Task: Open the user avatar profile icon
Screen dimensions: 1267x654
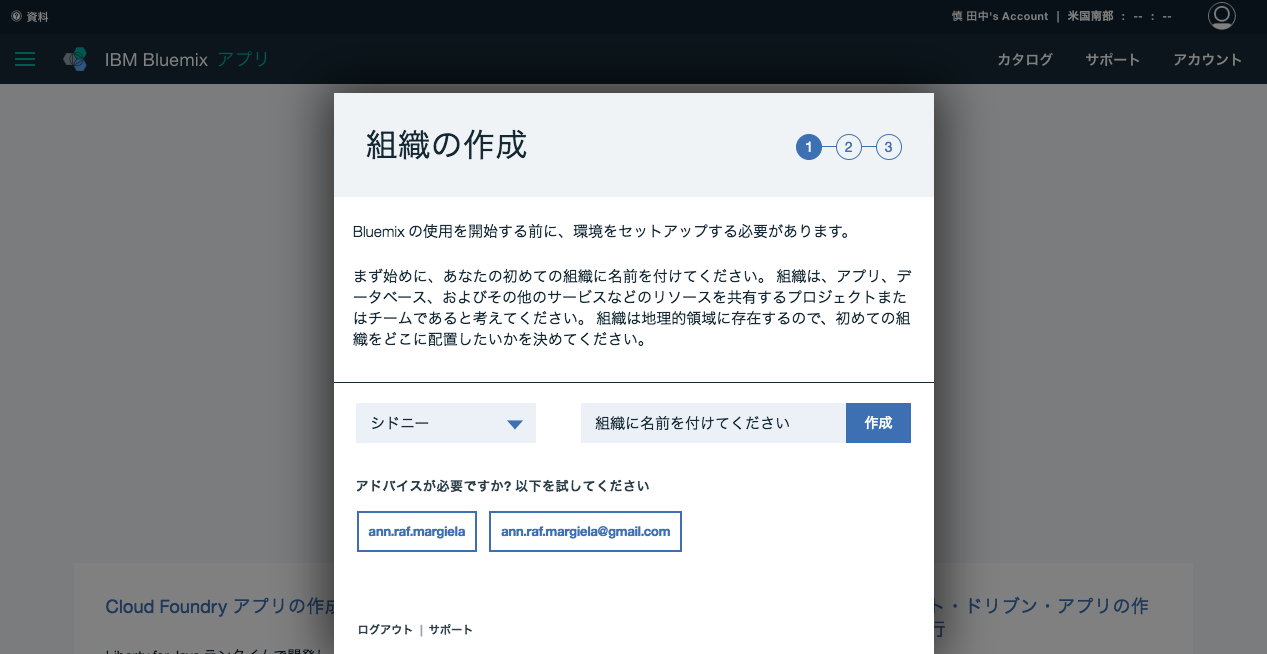Action: 1221,16
